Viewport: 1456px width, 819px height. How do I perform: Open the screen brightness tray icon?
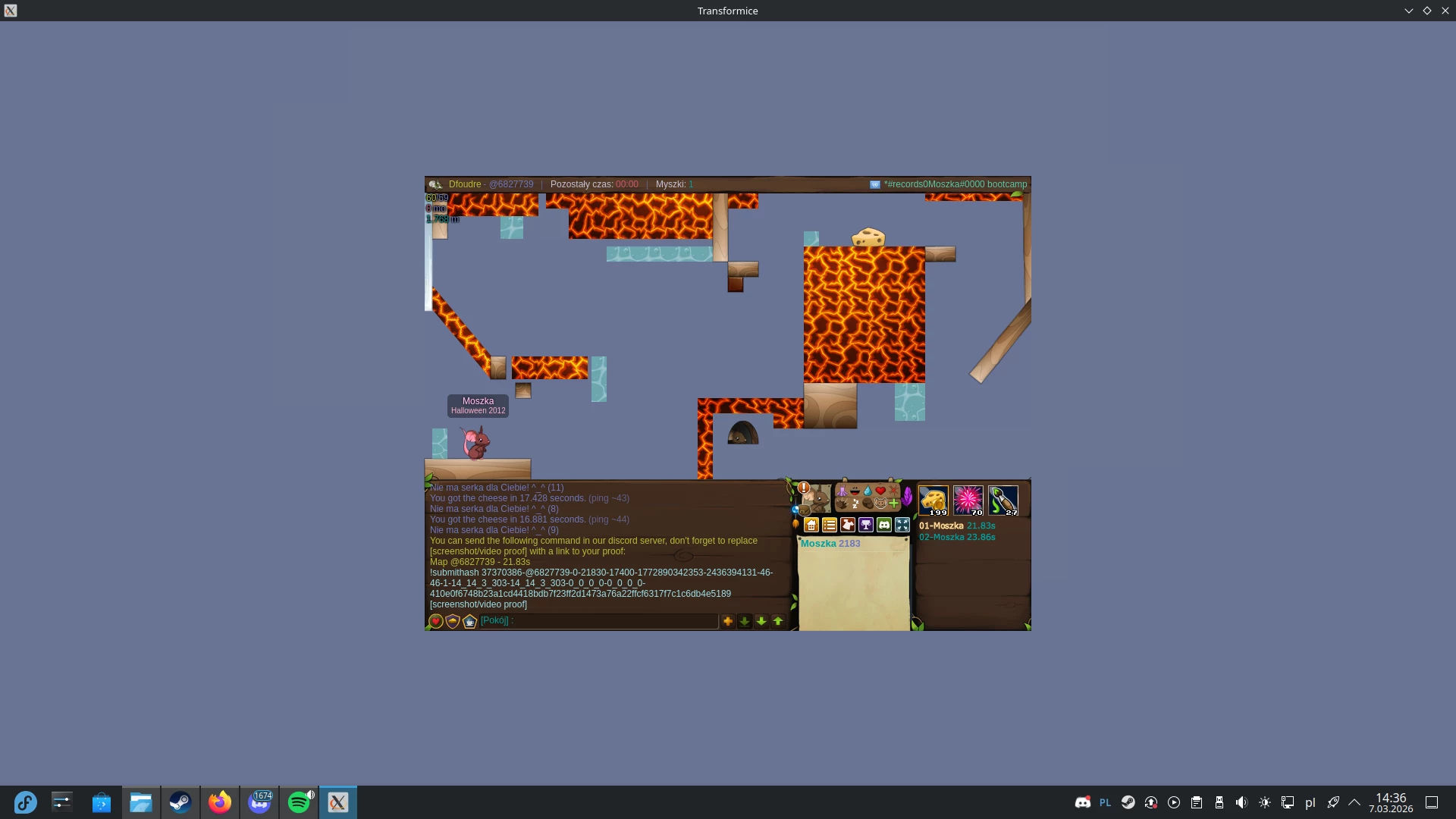[x=1264, y=802]
